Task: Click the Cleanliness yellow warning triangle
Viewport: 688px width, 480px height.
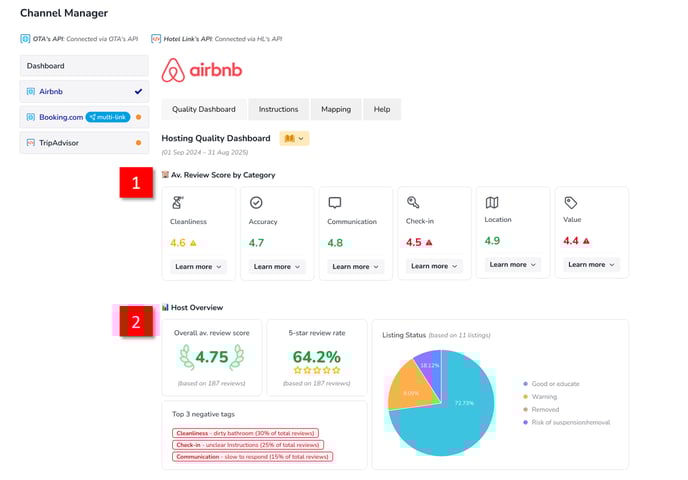Action: click(194, 243)
